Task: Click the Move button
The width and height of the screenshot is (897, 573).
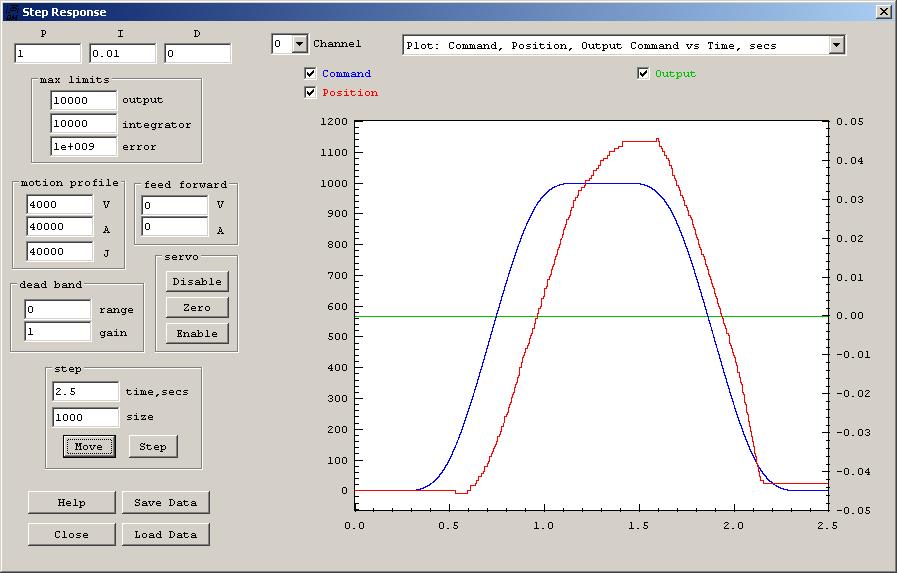Action: coord(89,446)
